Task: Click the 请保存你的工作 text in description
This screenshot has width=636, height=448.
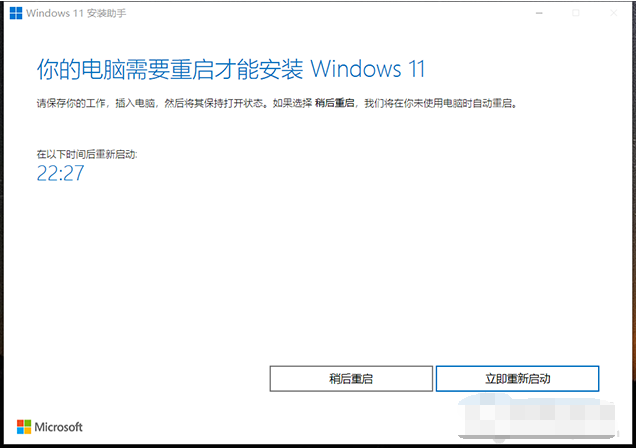Action: tap(71, 103)
